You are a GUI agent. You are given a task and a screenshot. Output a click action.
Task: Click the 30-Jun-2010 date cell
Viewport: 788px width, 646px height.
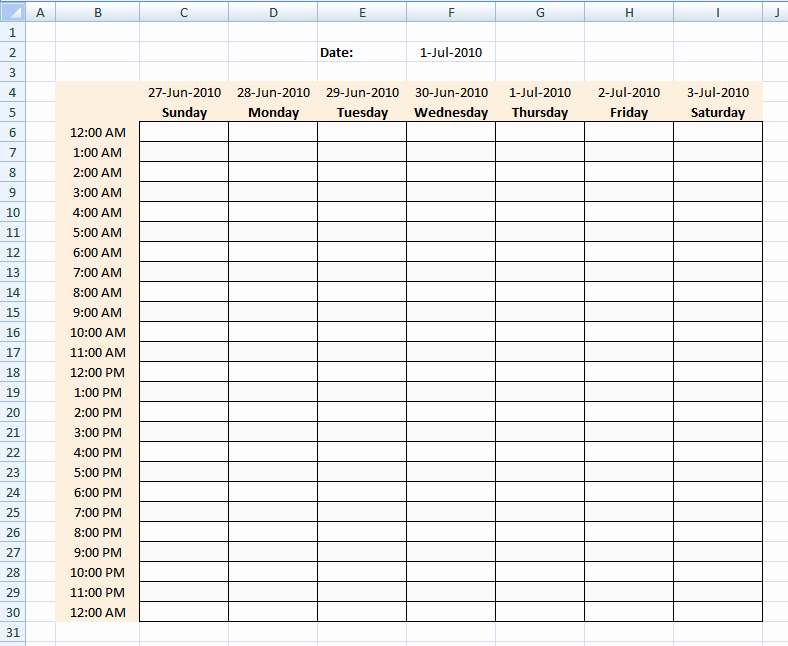click(x=451, y=92)
